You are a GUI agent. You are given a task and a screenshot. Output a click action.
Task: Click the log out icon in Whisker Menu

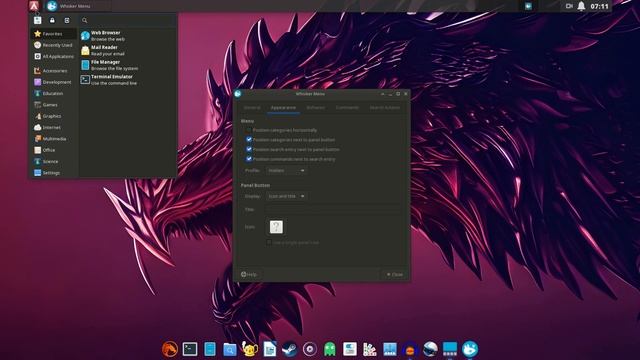[67, 20]
